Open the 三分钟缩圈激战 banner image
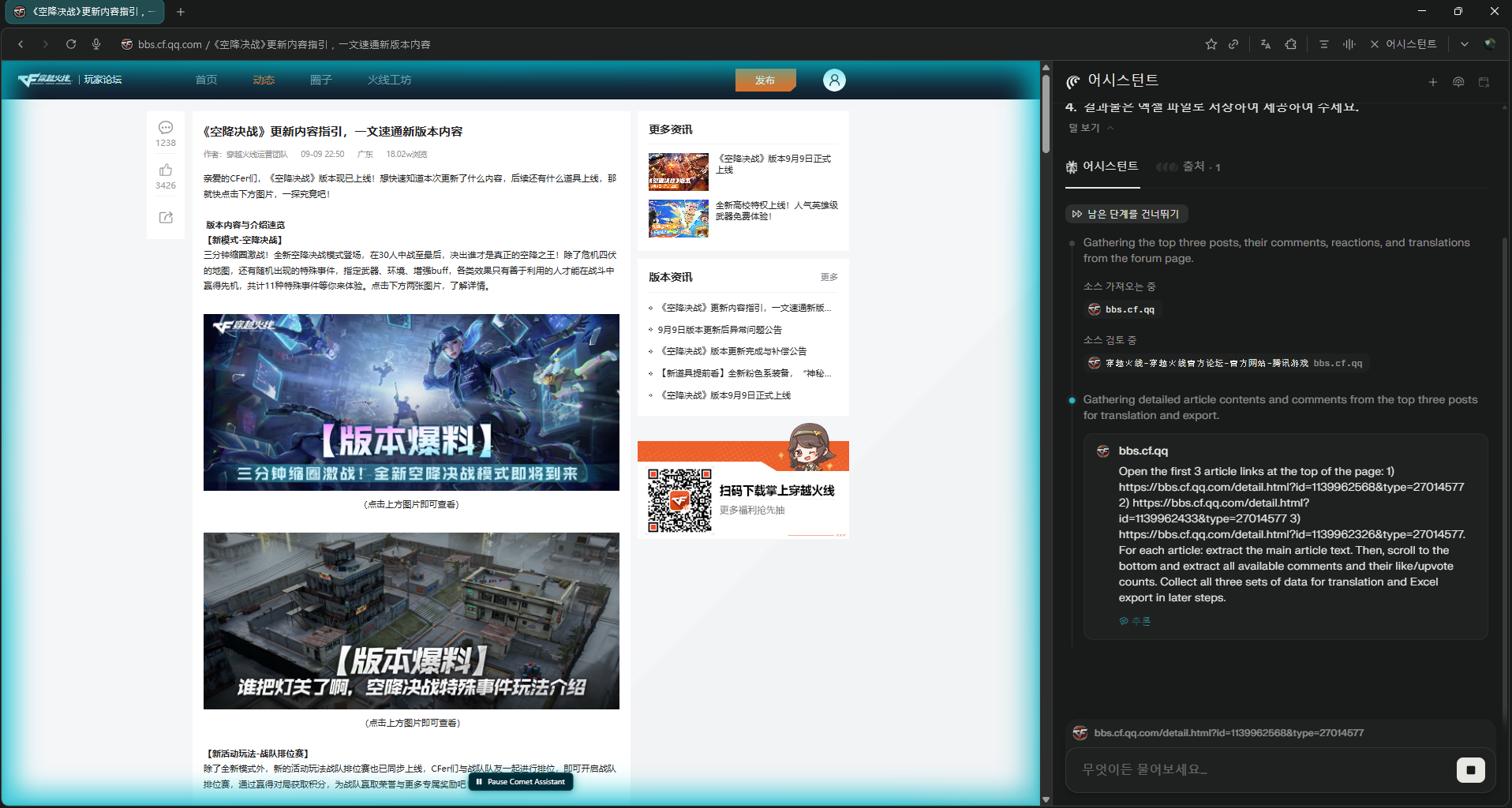The image size is (1512, 808). [411, 402]
